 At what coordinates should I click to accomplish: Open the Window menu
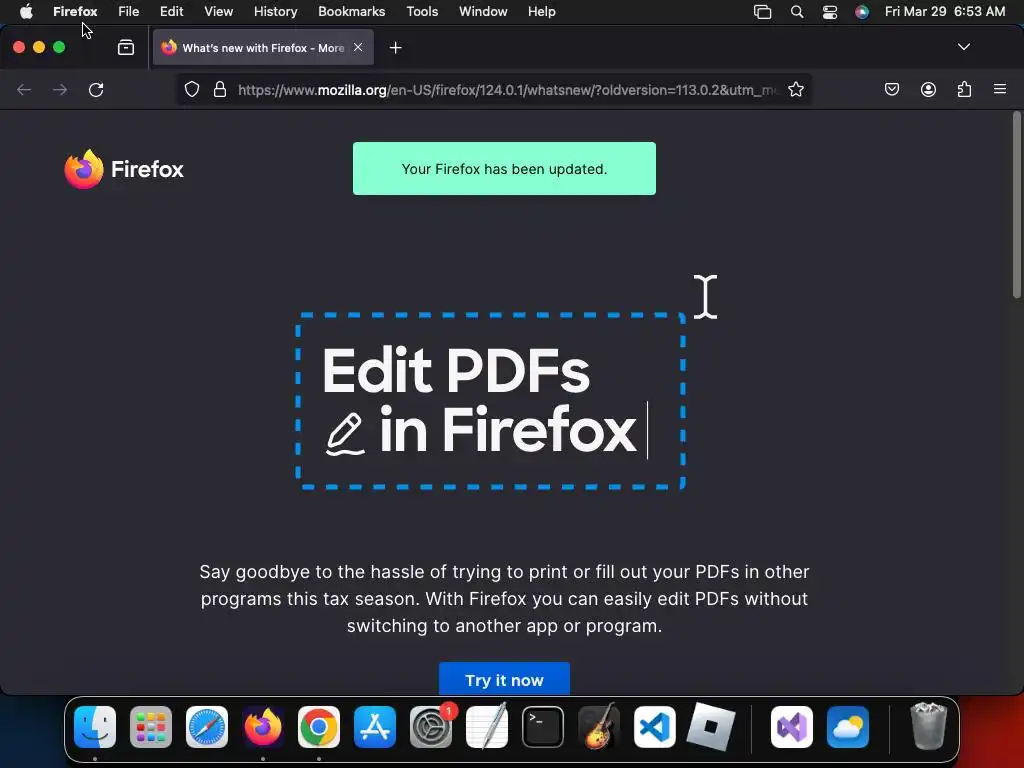click(483, 12)
